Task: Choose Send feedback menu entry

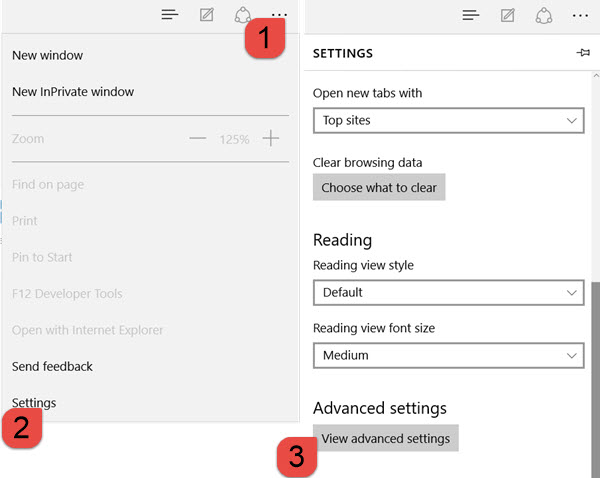Action: click(52, 367)
